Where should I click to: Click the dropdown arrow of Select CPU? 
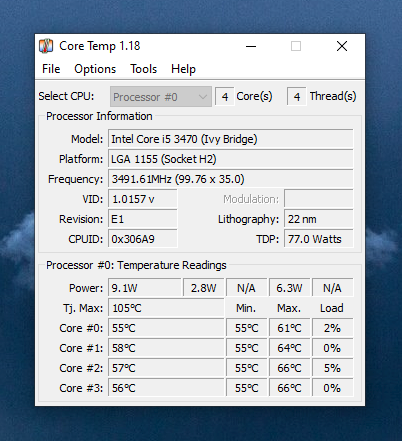click(x=203, y=97)
